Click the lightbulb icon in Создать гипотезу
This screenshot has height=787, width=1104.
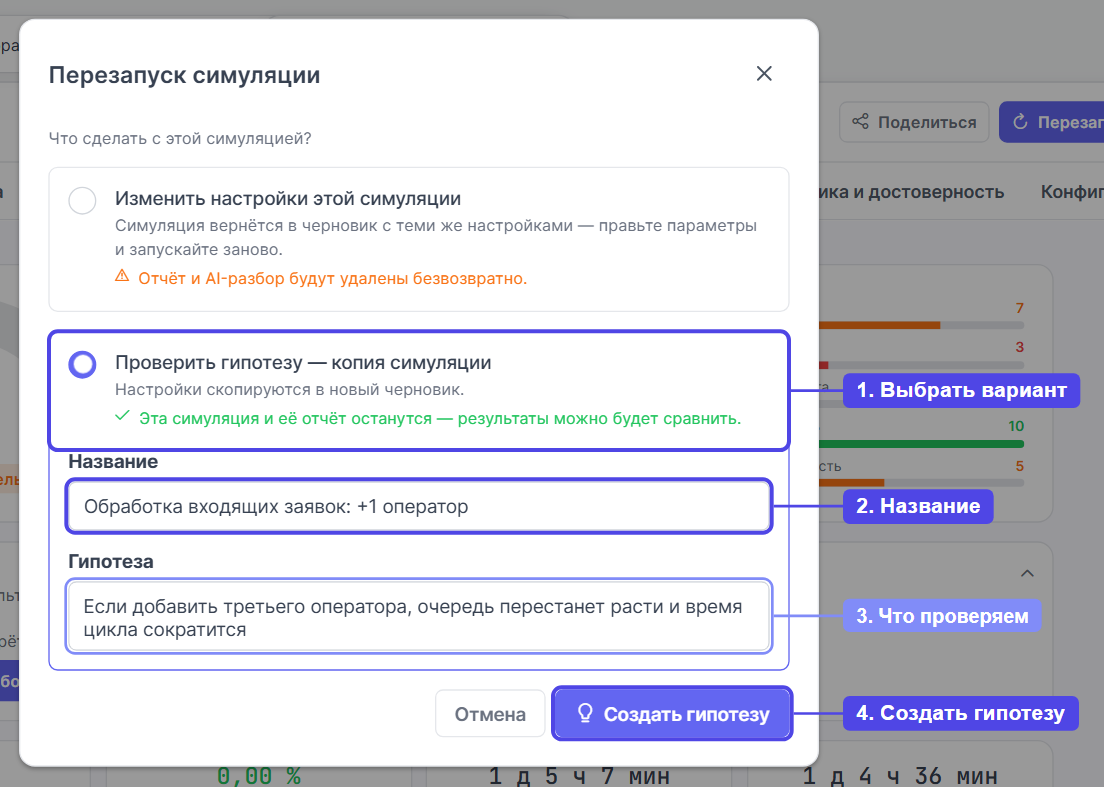coord(584,713)
